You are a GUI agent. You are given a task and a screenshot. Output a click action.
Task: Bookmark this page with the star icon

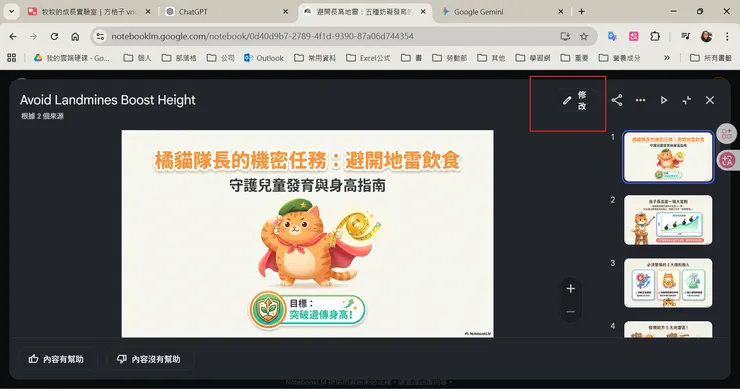584,36
